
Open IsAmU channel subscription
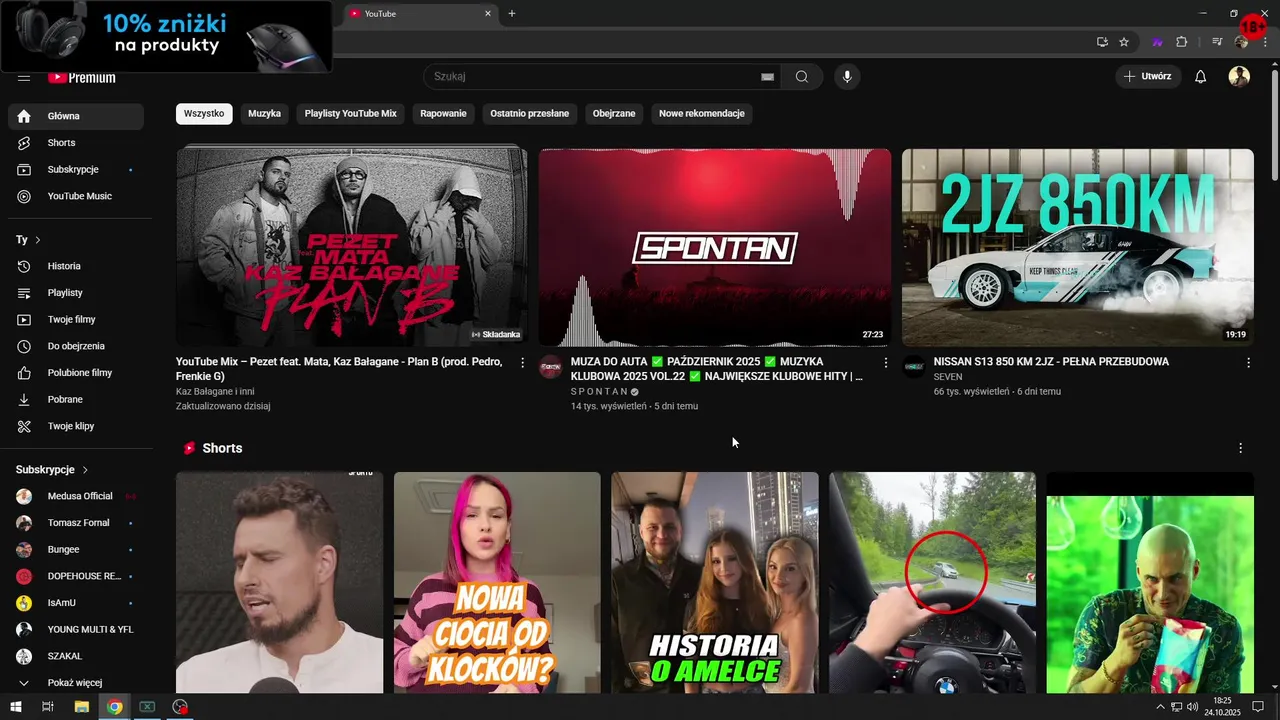(x=76, y=603)
